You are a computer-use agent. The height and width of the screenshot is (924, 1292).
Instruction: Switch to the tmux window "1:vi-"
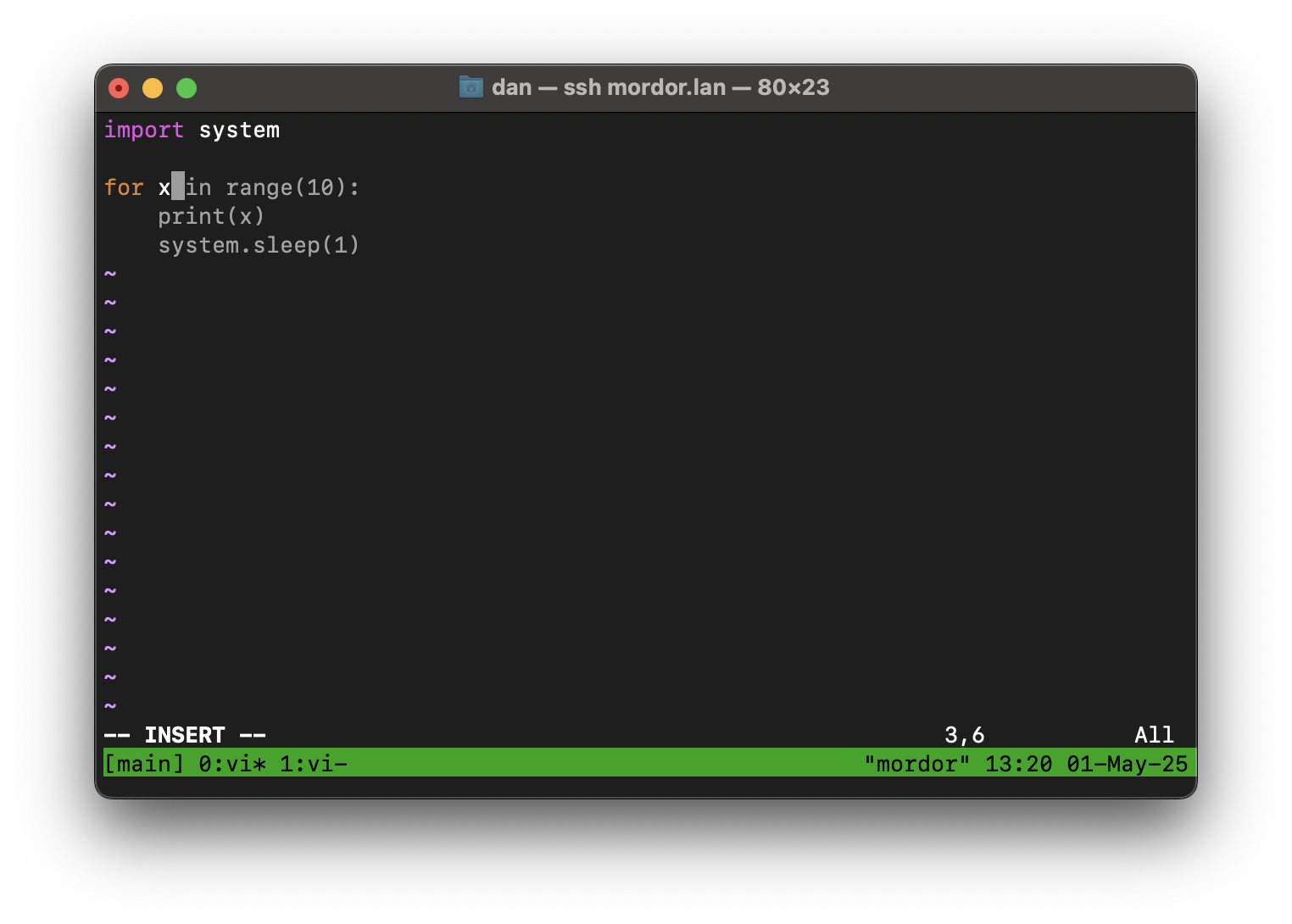point(314,764)
